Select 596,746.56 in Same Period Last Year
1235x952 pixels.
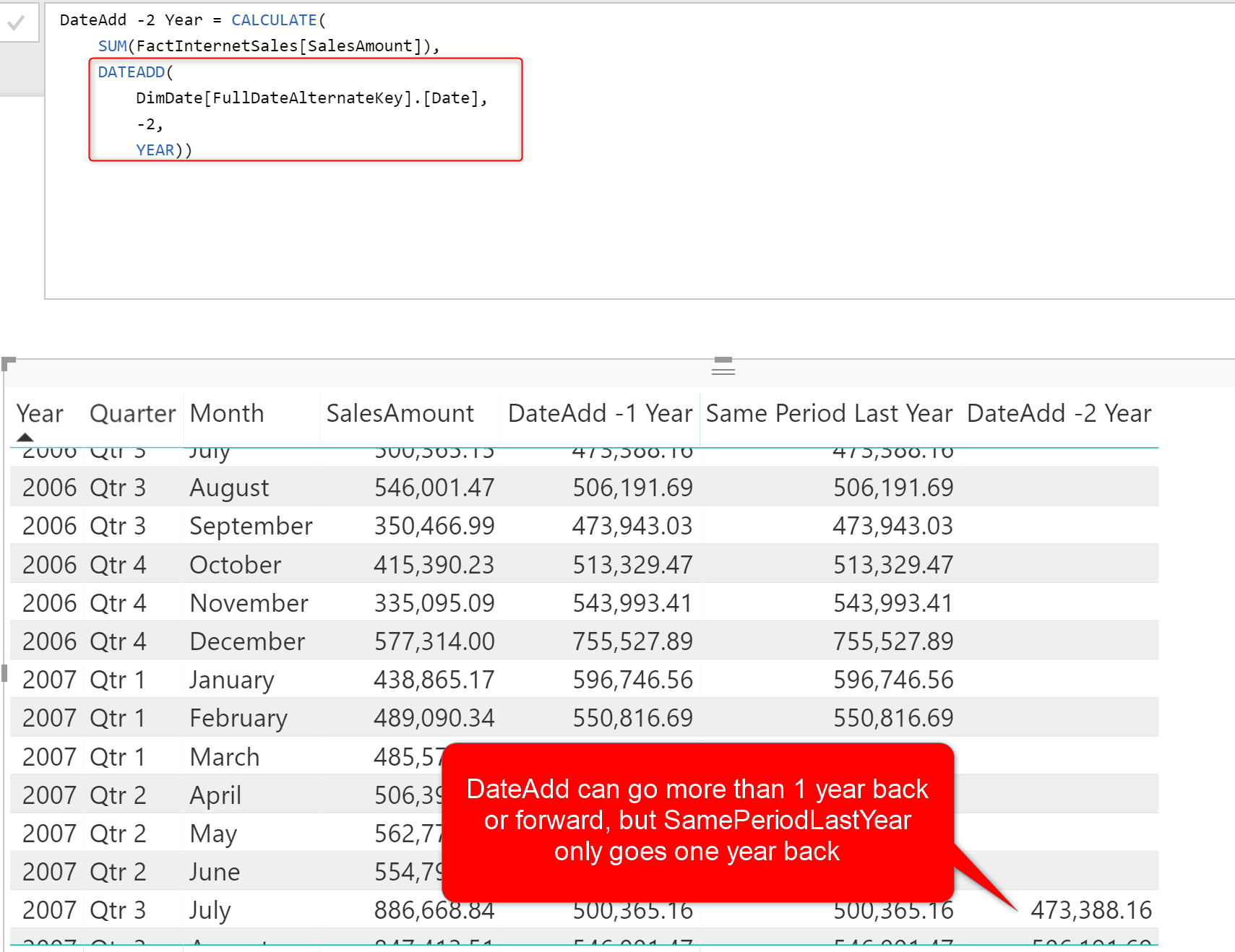(x=893, y=680)
